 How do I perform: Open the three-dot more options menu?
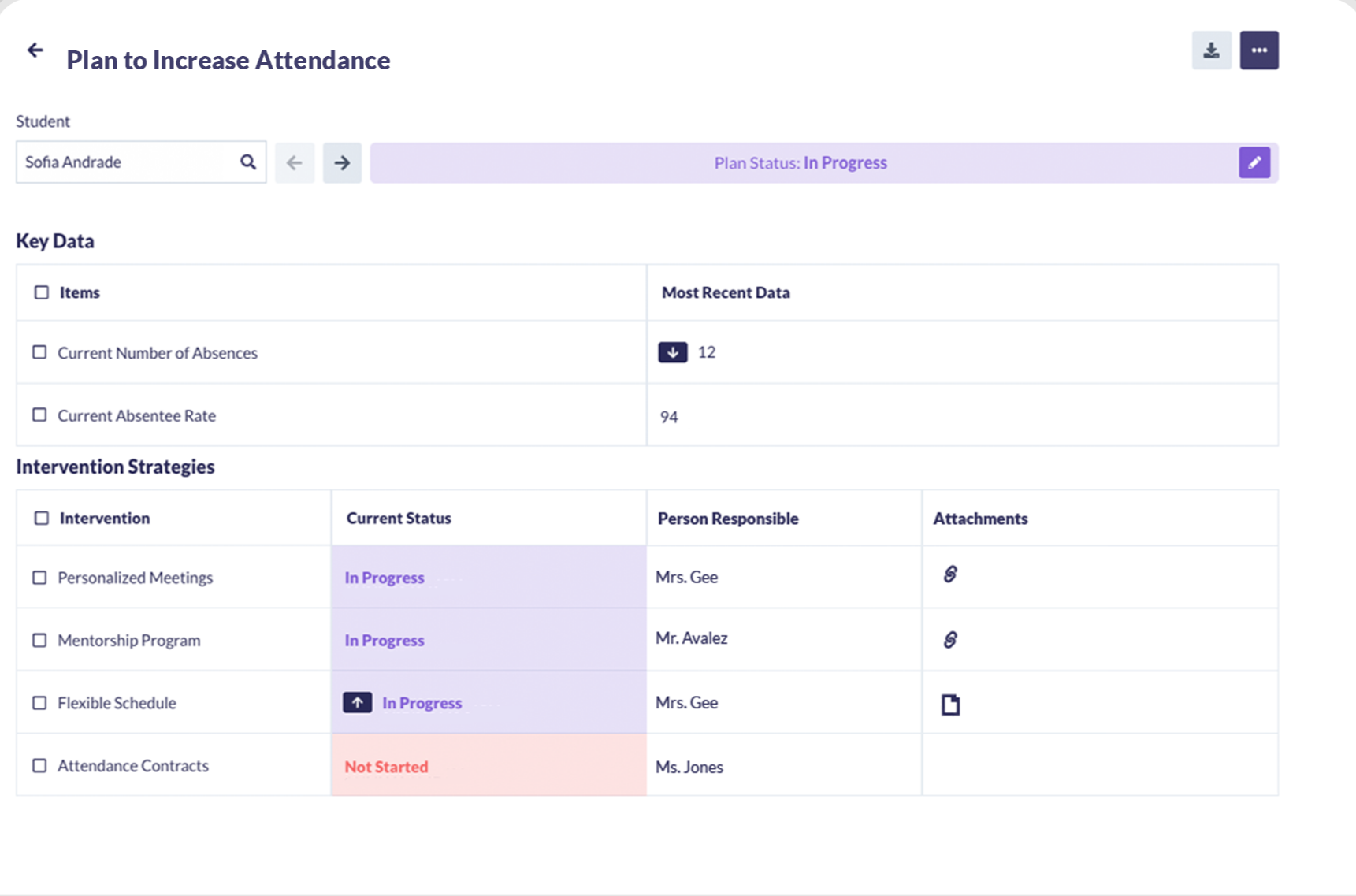point(1258,50)
